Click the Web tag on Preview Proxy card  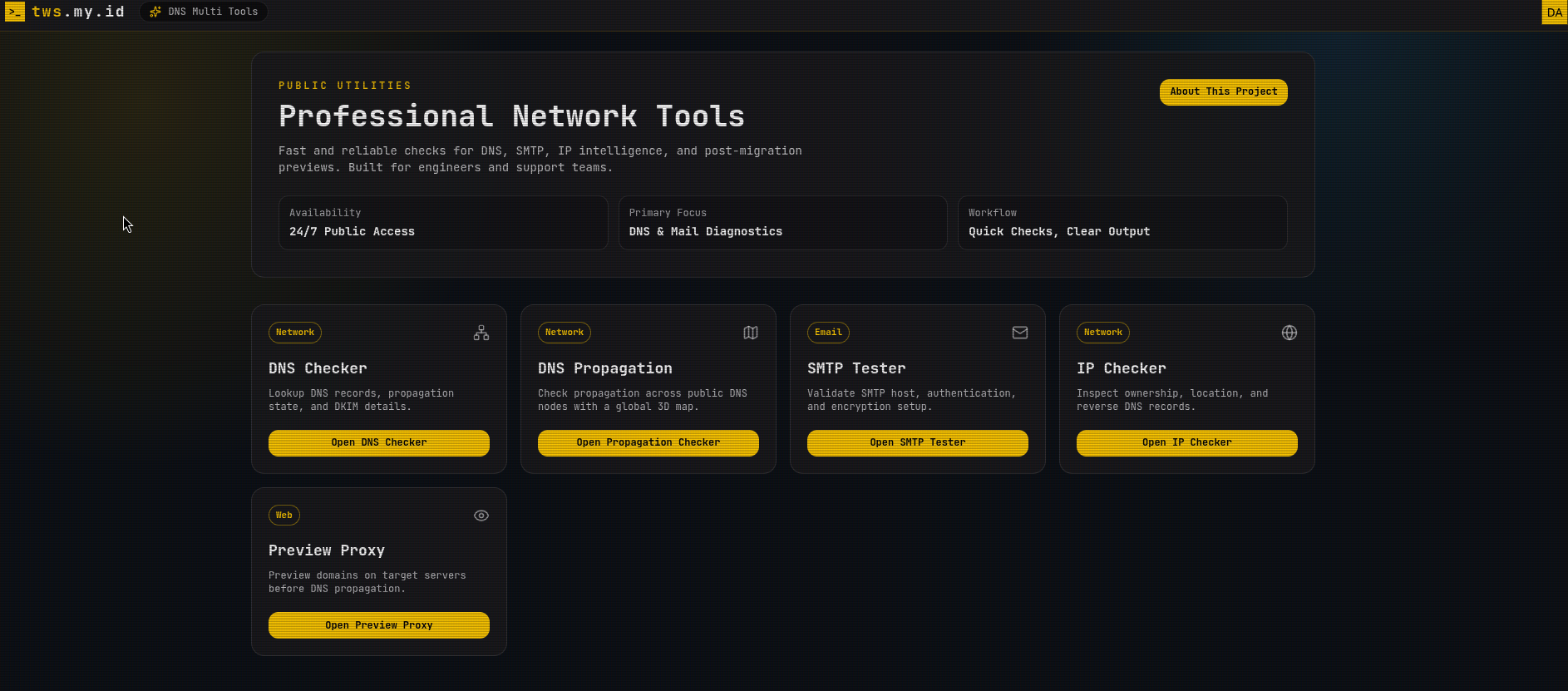284,516
